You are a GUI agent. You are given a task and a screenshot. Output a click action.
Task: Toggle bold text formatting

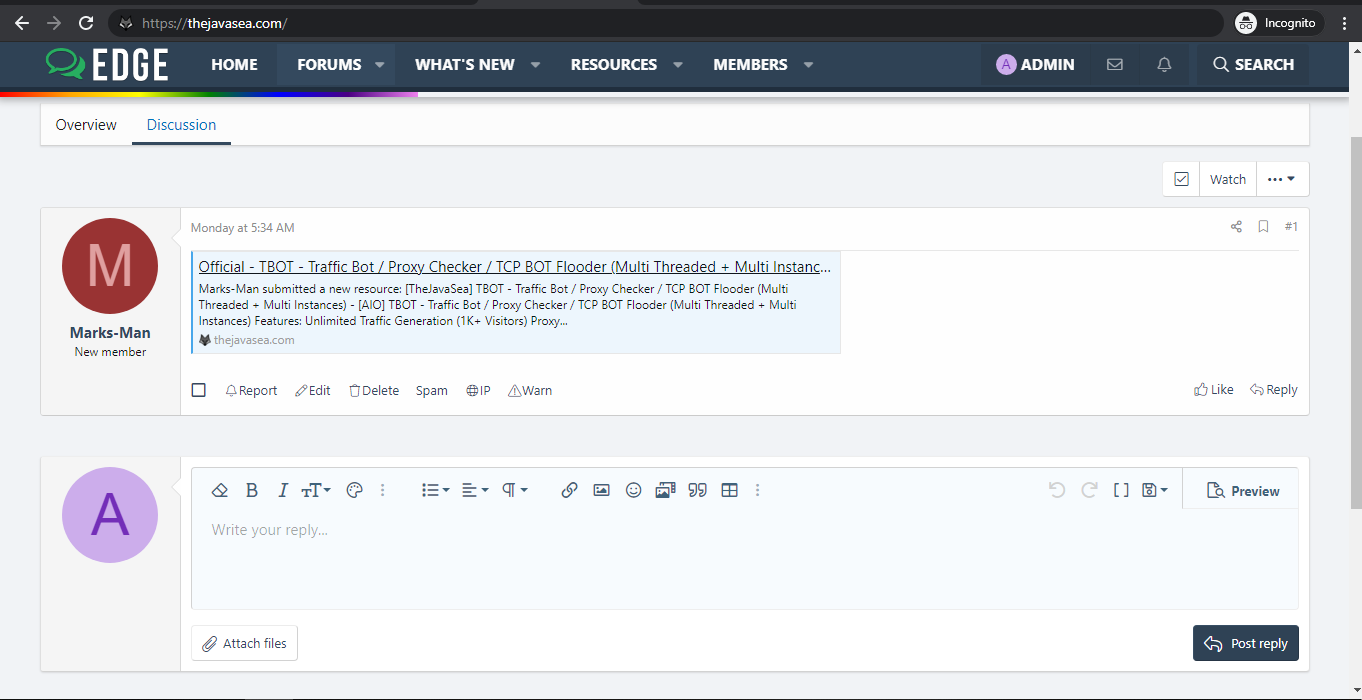(x=252, y=490)
